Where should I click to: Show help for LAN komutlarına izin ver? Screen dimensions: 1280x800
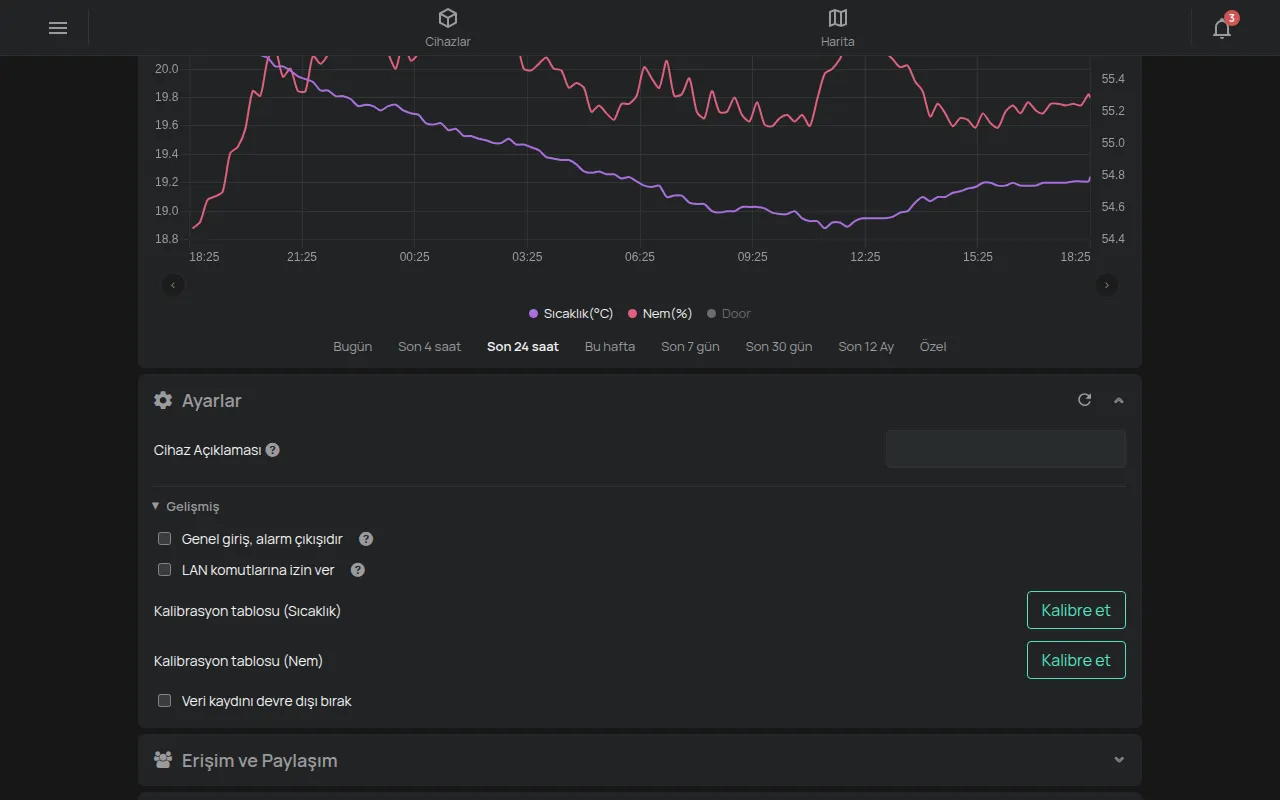click(x=358, y=570)
